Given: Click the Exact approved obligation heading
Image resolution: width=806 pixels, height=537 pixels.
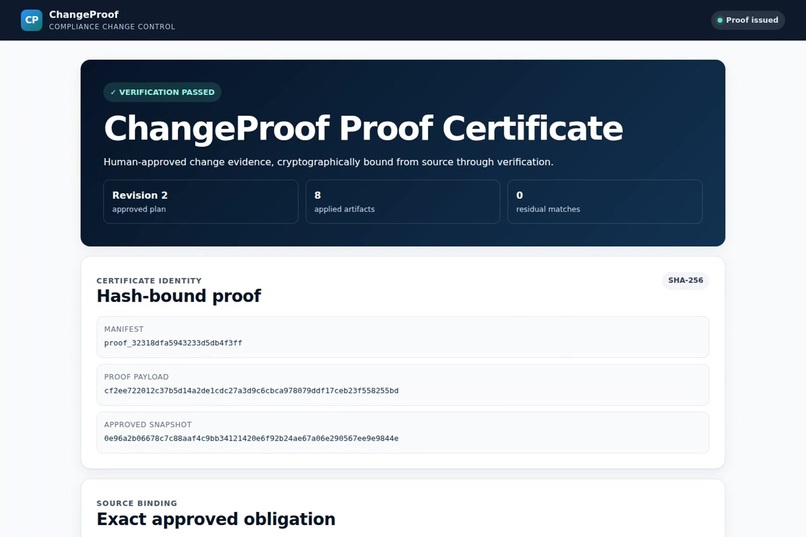Looking at the screenshot, I should point(216,519).
